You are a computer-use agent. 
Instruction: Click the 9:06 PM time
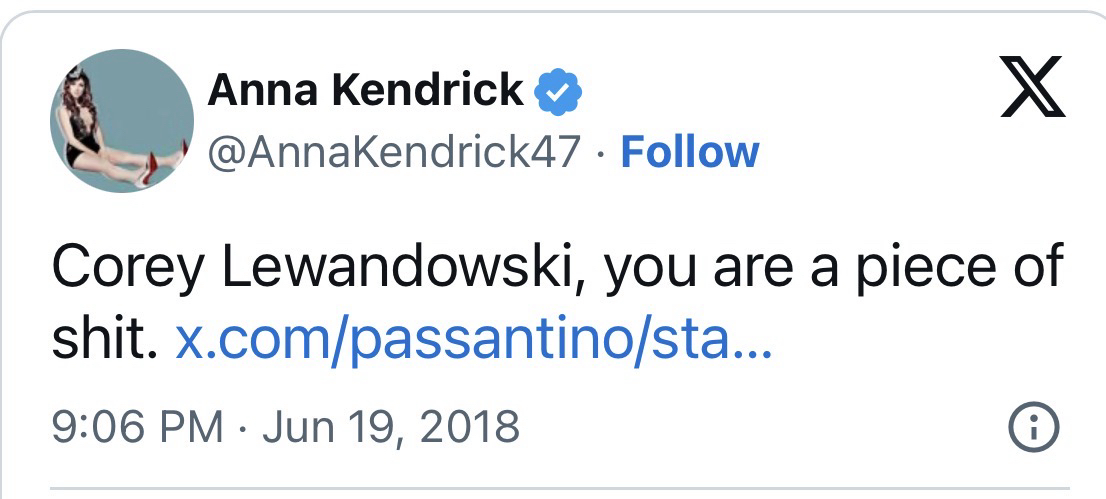click(136, 426)
